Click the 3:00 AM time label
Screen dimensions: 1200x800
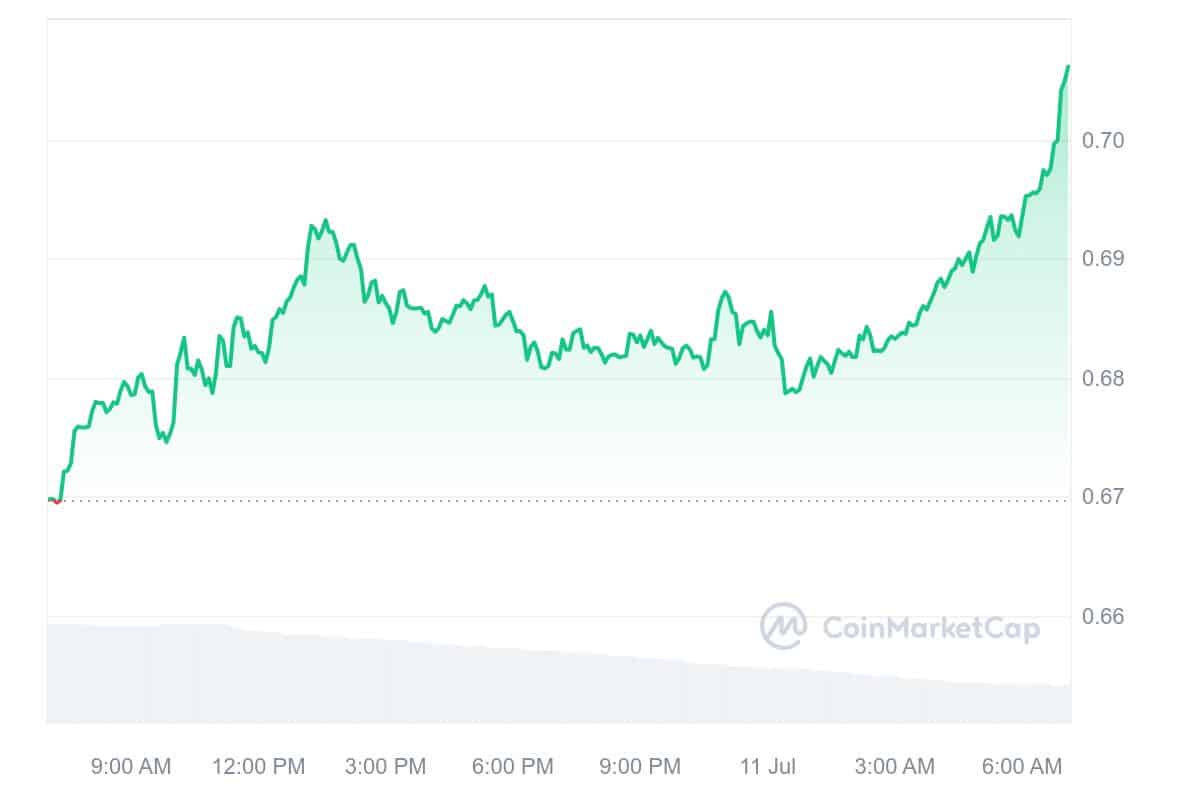pyautogui.click(x=895, y=767)
